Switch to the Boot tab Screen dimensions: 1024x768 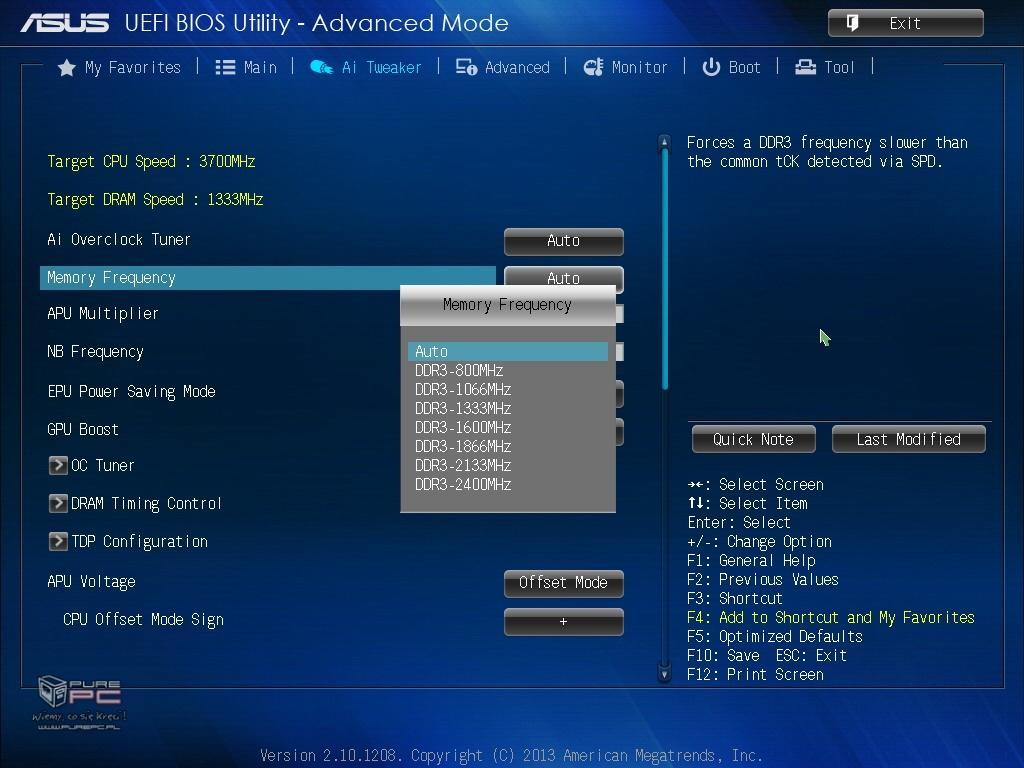[731, 67]
